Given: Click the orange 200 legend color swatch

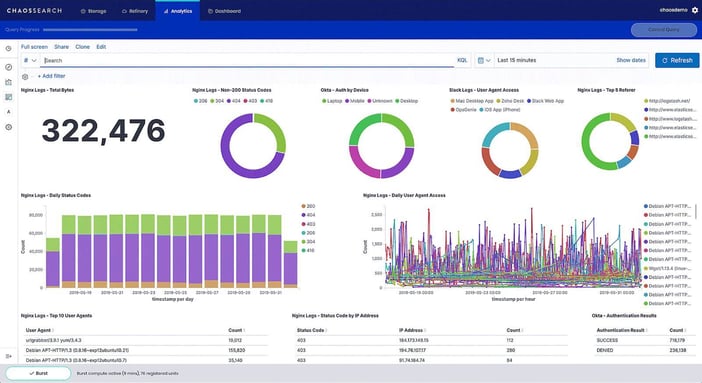Looking at the screenshot, I should [304, 206].
